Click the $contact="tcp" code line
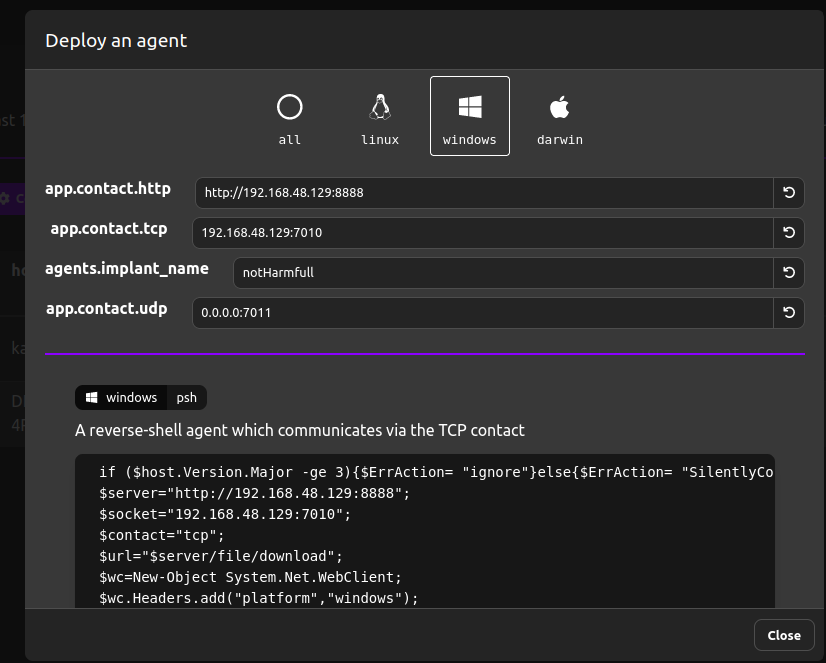This screenshot has height=663, width=826. [162, 536]
